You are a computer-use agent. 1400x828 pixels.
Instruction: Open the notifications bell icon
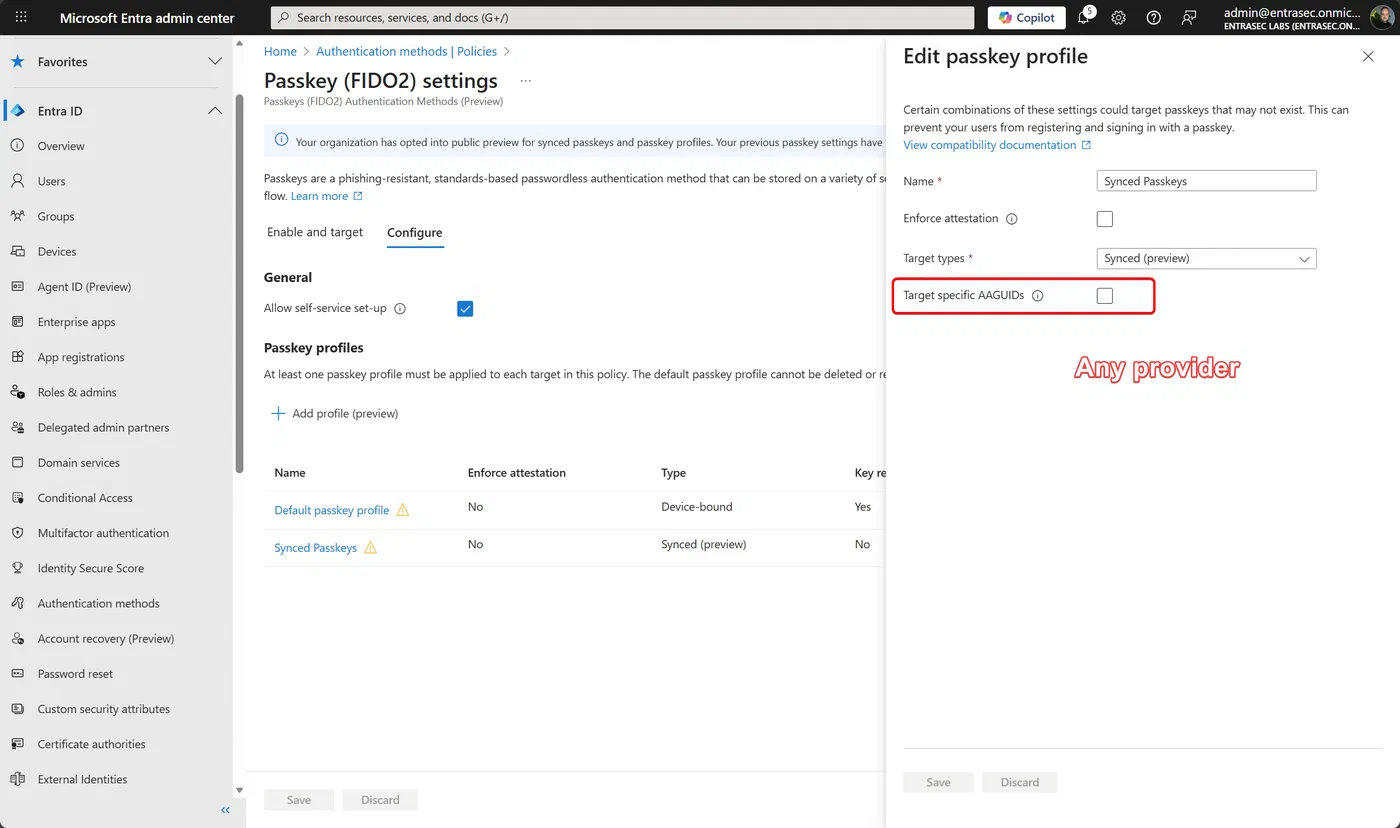(1085, 17)
